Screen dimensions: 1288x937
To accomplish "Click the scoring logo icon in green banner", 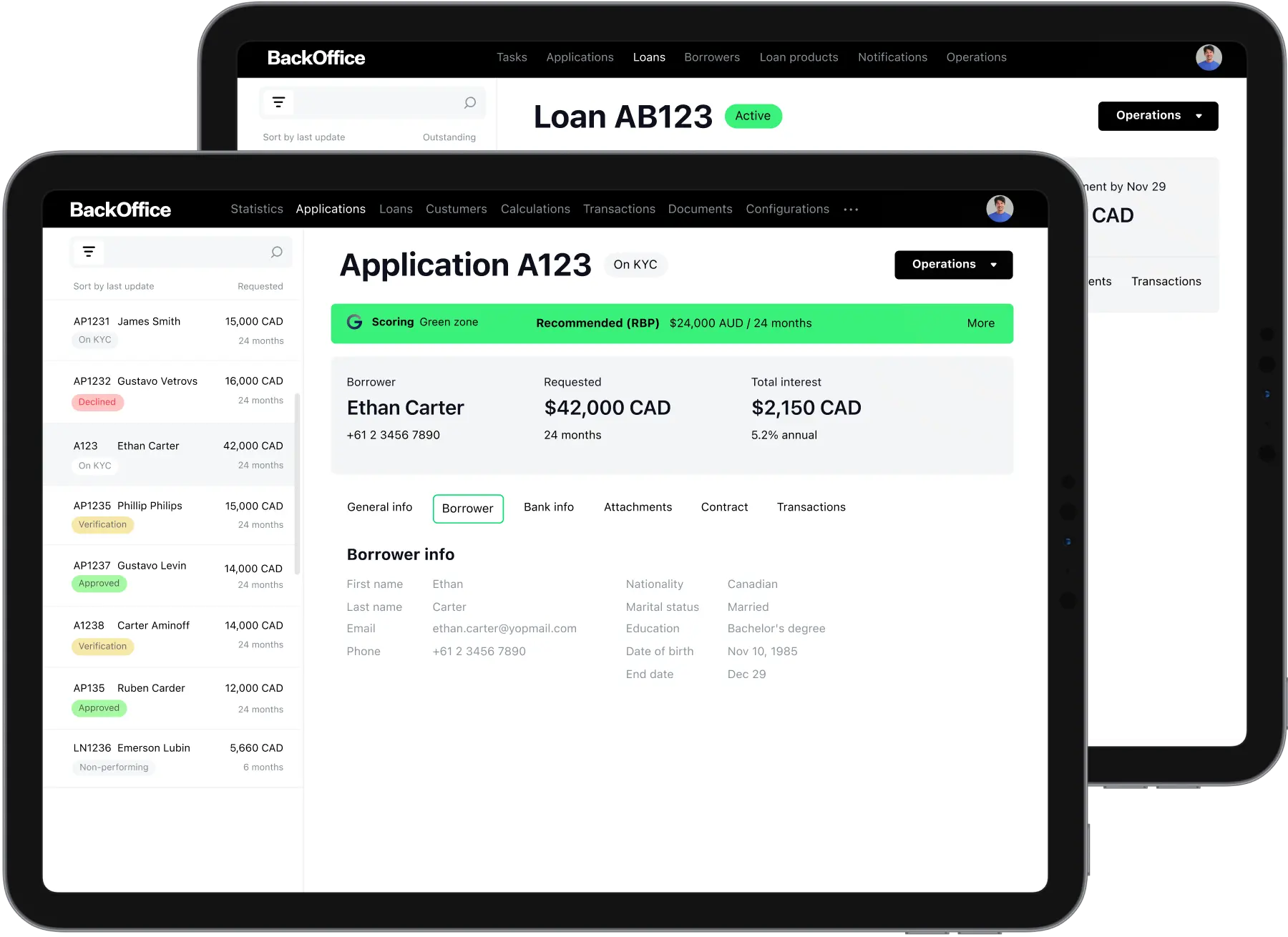I will click(x=354, y=323).
